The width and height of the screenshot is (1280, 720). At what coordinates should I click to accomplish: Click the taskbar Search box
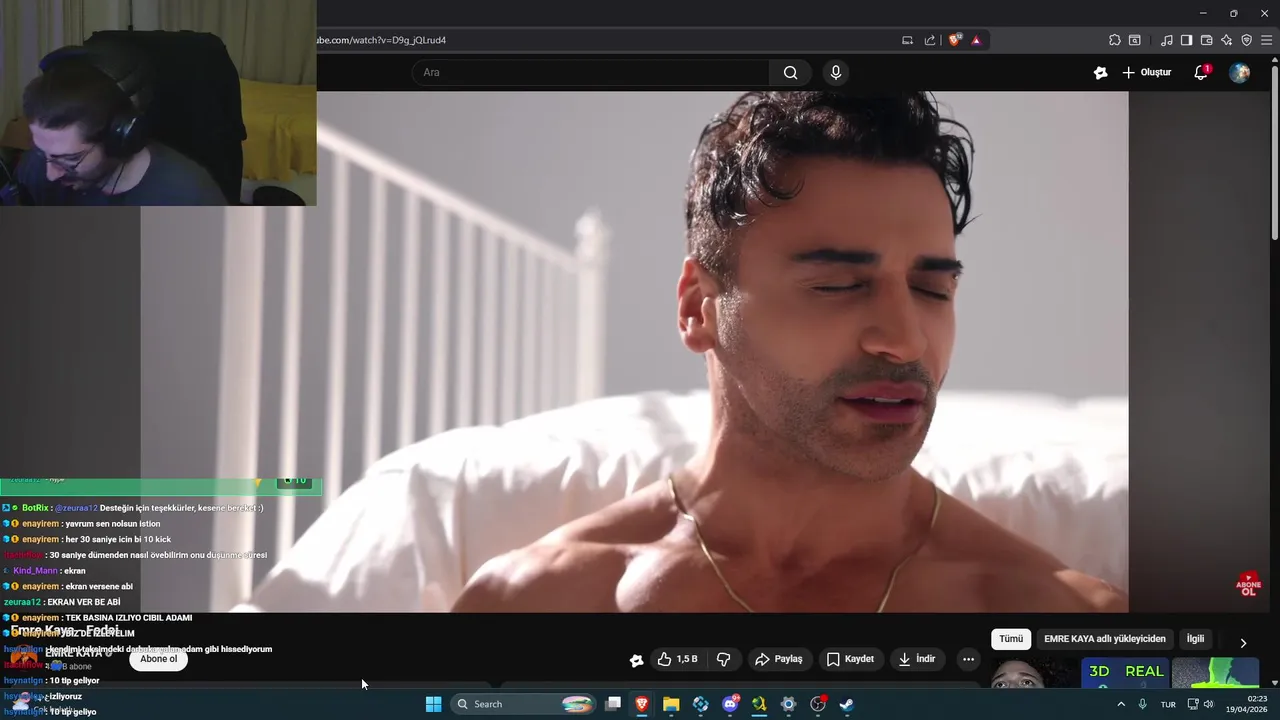(x=523, y=704)
